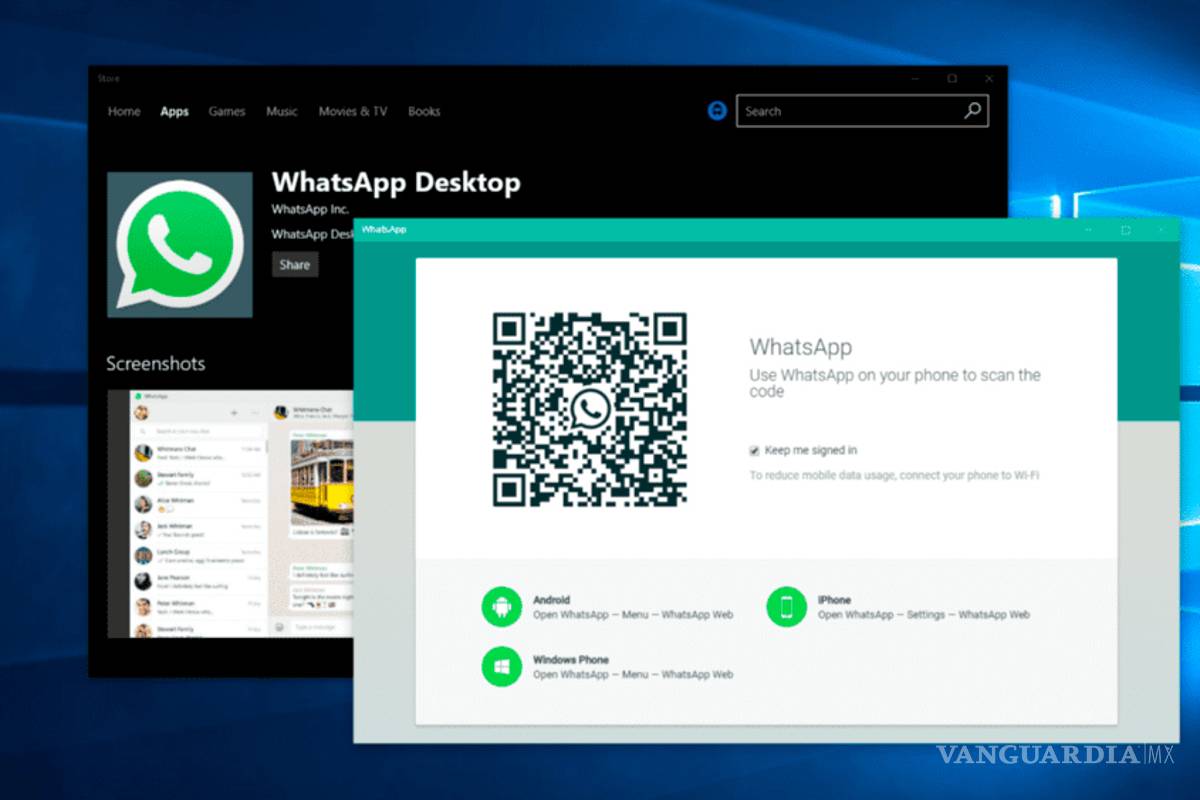
Task: Click the iPhone device icon
Action: (x=787, y=606)
